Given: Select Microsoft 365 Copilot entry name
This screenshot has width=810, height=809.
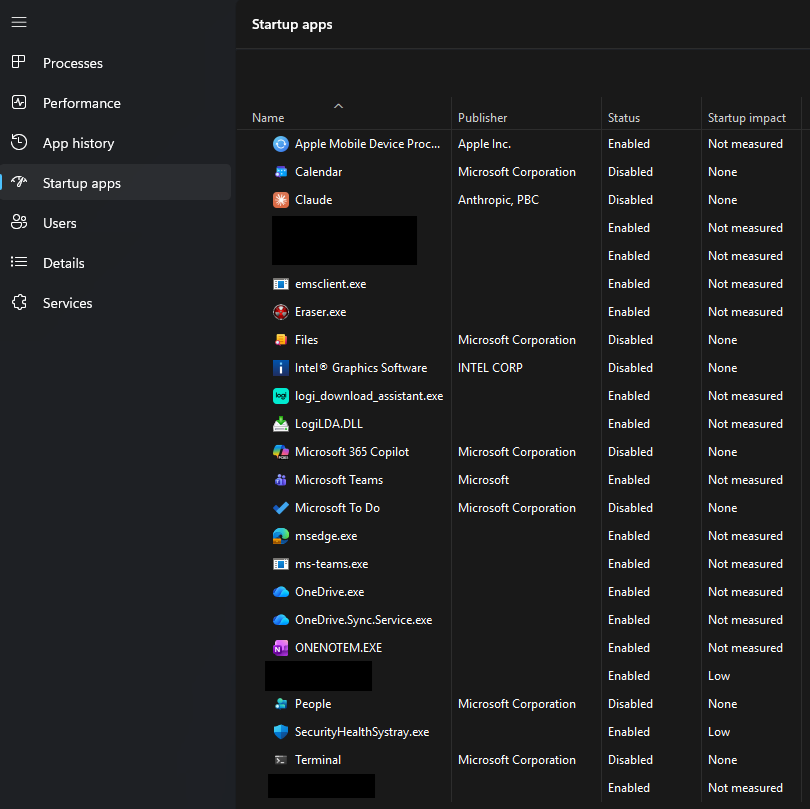Looking at the screenshot, I should [352, 452].
